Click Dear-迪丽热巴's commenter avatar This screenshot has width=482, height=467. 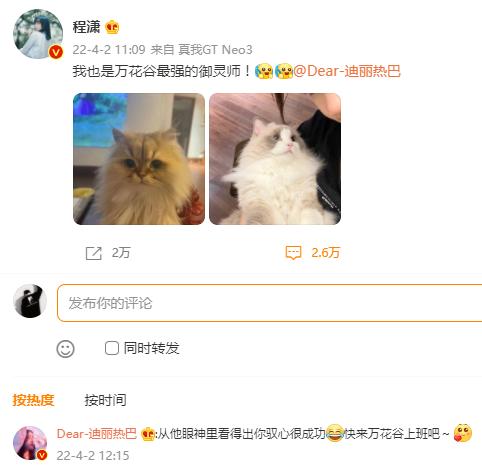[x=30, y=443]
